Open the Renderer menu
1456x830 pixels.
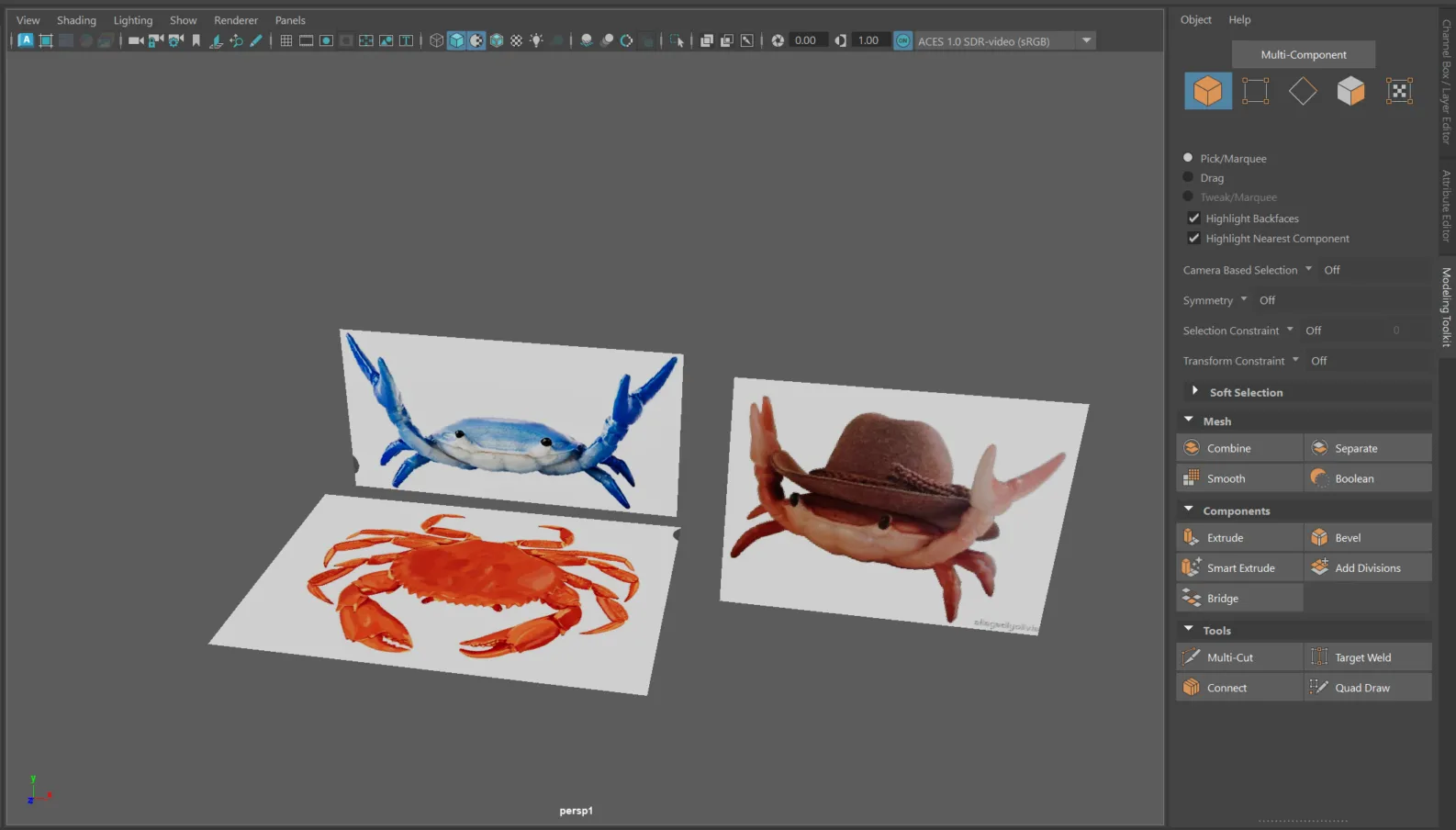(236, 20)
